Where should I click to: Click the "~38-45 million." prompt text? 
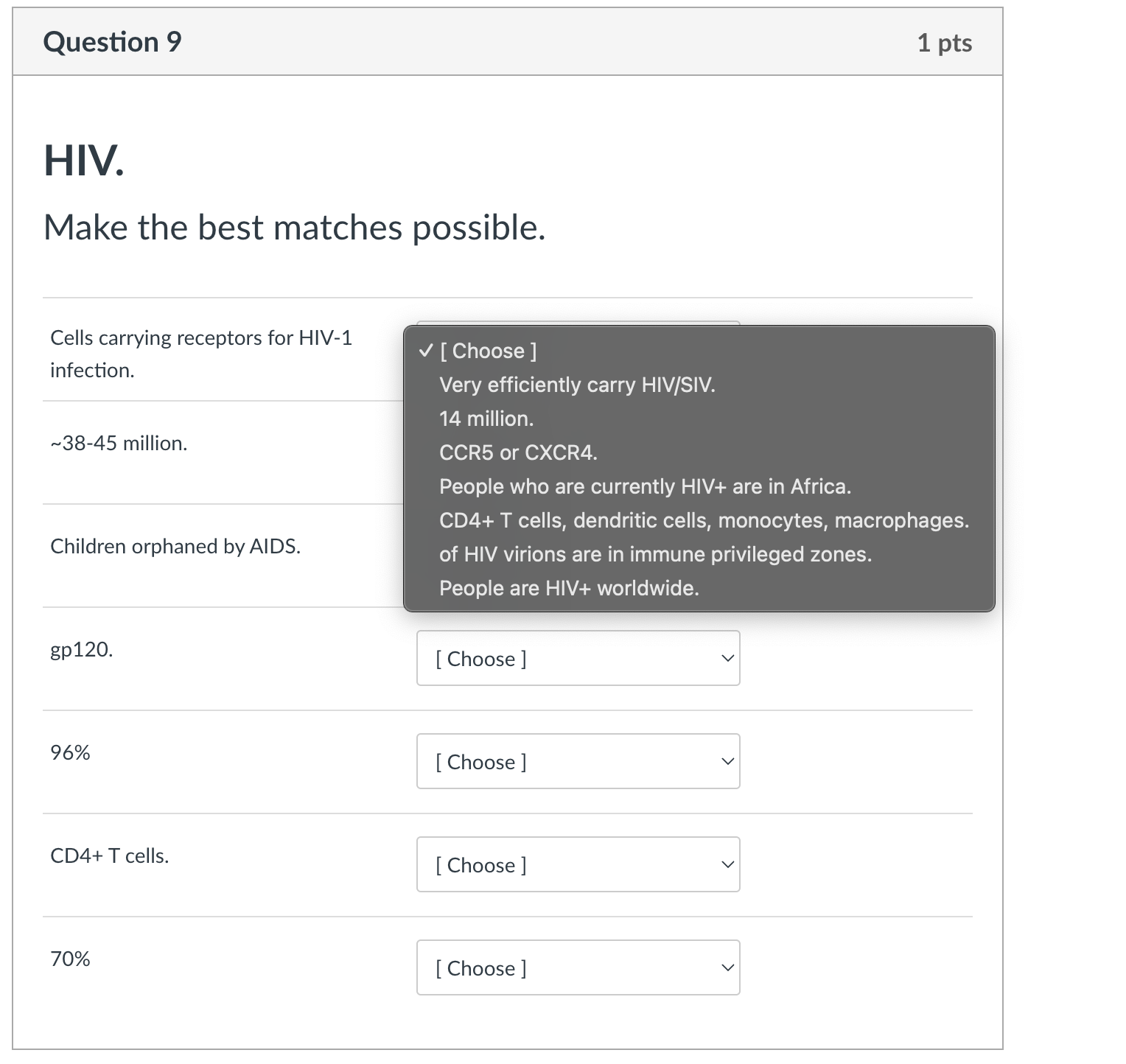(x=119, y=443)
